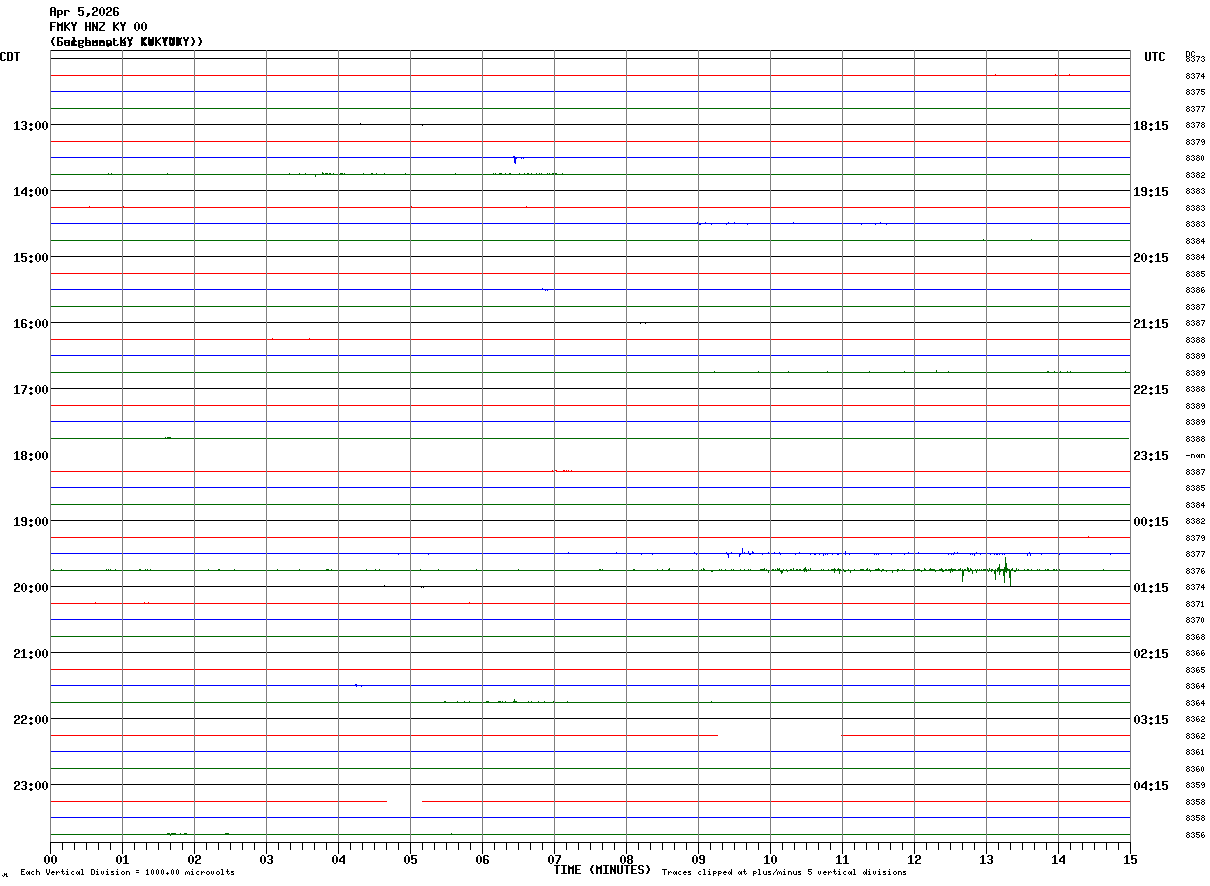This screenshot has height=886, width=1210.
Task: Click the gap in the trace near minute 05 at 23:00
Action: point(404,801)
